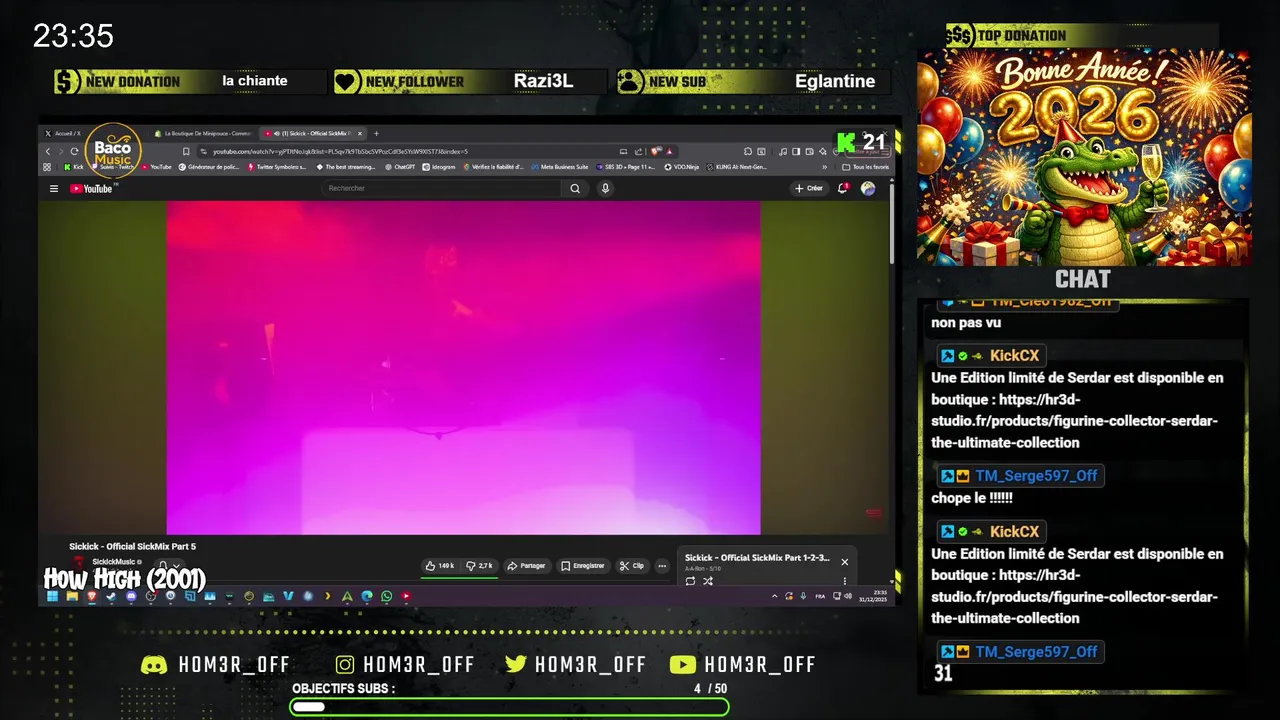Open Brave Shields lion icon
This screenshot has width=1280, height=720.
(x=654, y=151)
